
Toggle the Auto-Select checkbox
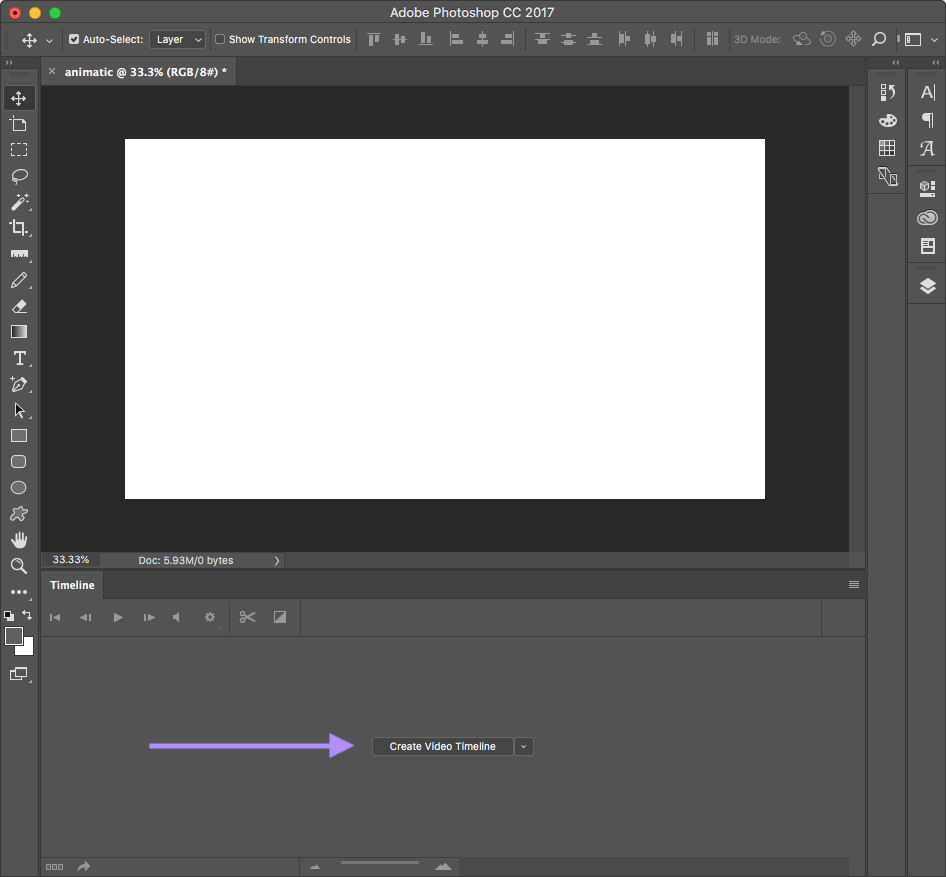(74, 39)
